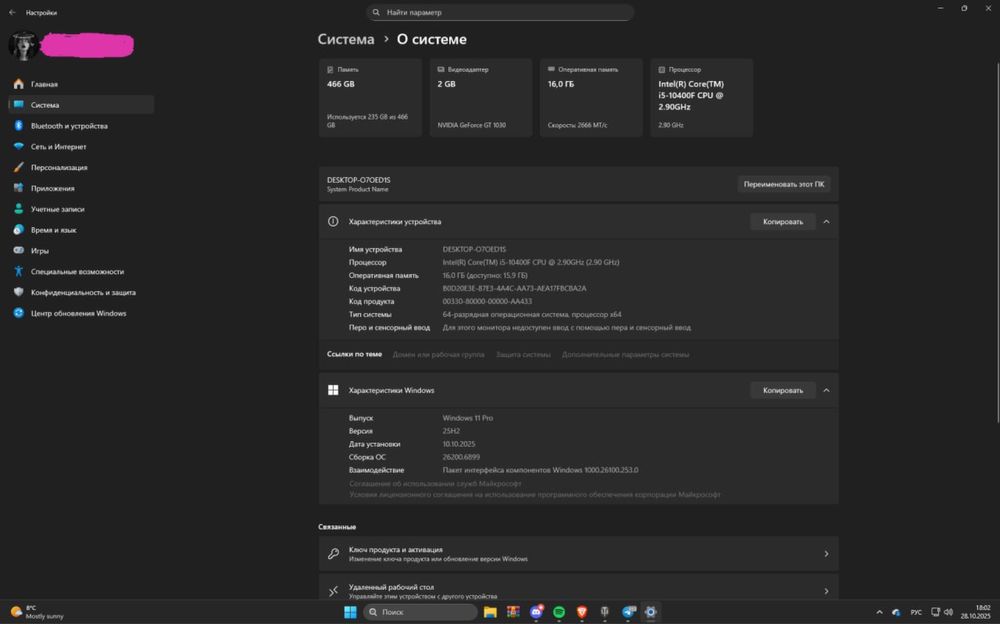
Task: Click the Windows 11 Pro edition text
Action: (467, 418)
